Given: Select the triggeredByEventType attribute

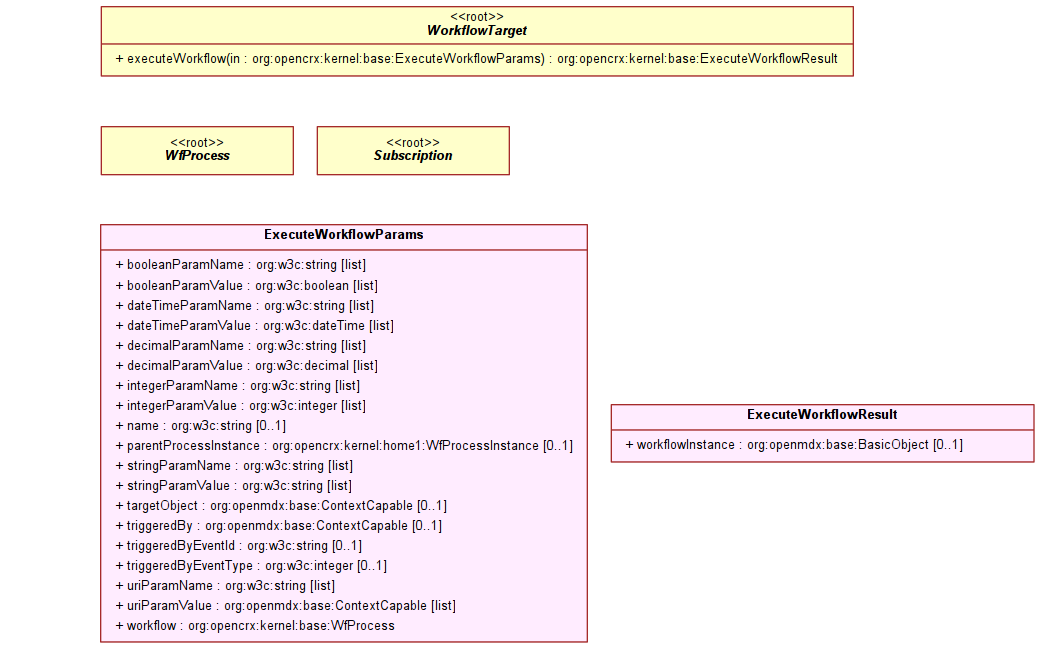Looking at the screenshot, I should (x=251, y=566).
